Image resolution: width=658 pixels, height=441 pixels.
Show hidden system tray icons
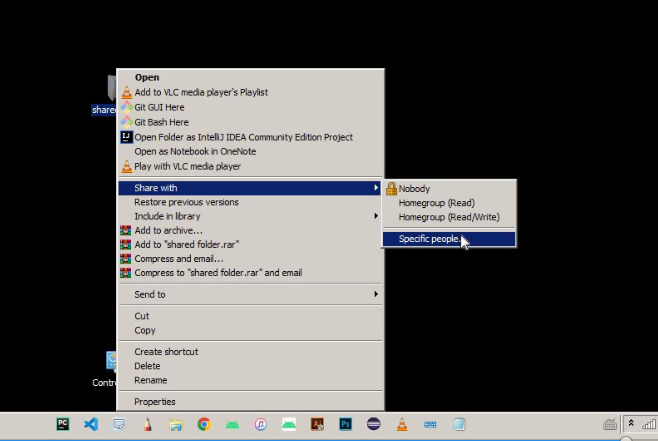click(x=631, y=424)
